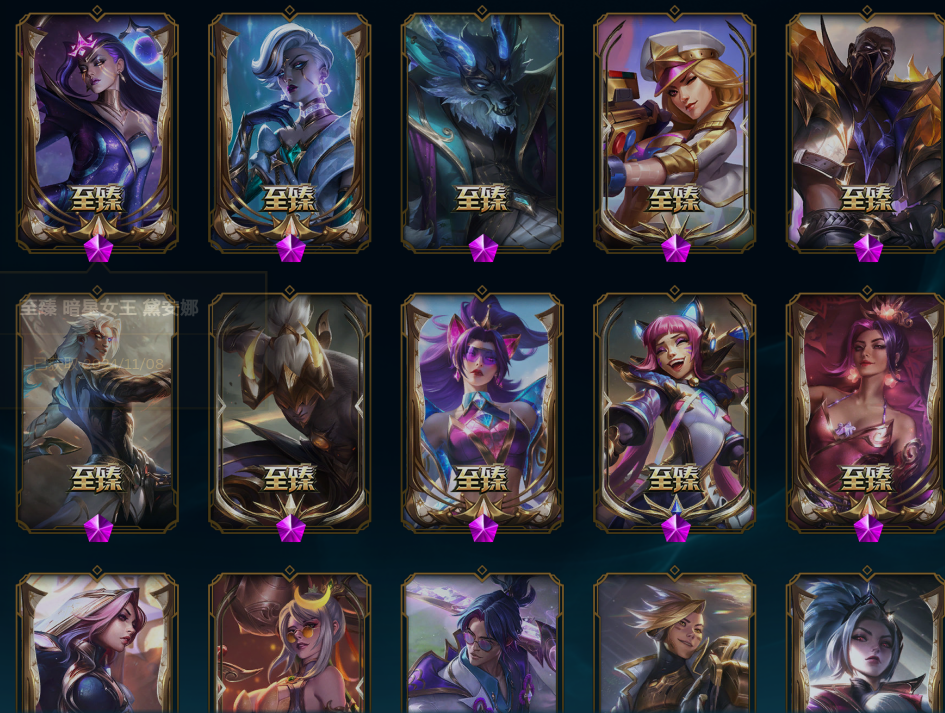Viewport: 945px width, 713px height.
Task: Click the purple gem under the pink-dress flower-haired woman
Action: point(868,529)
